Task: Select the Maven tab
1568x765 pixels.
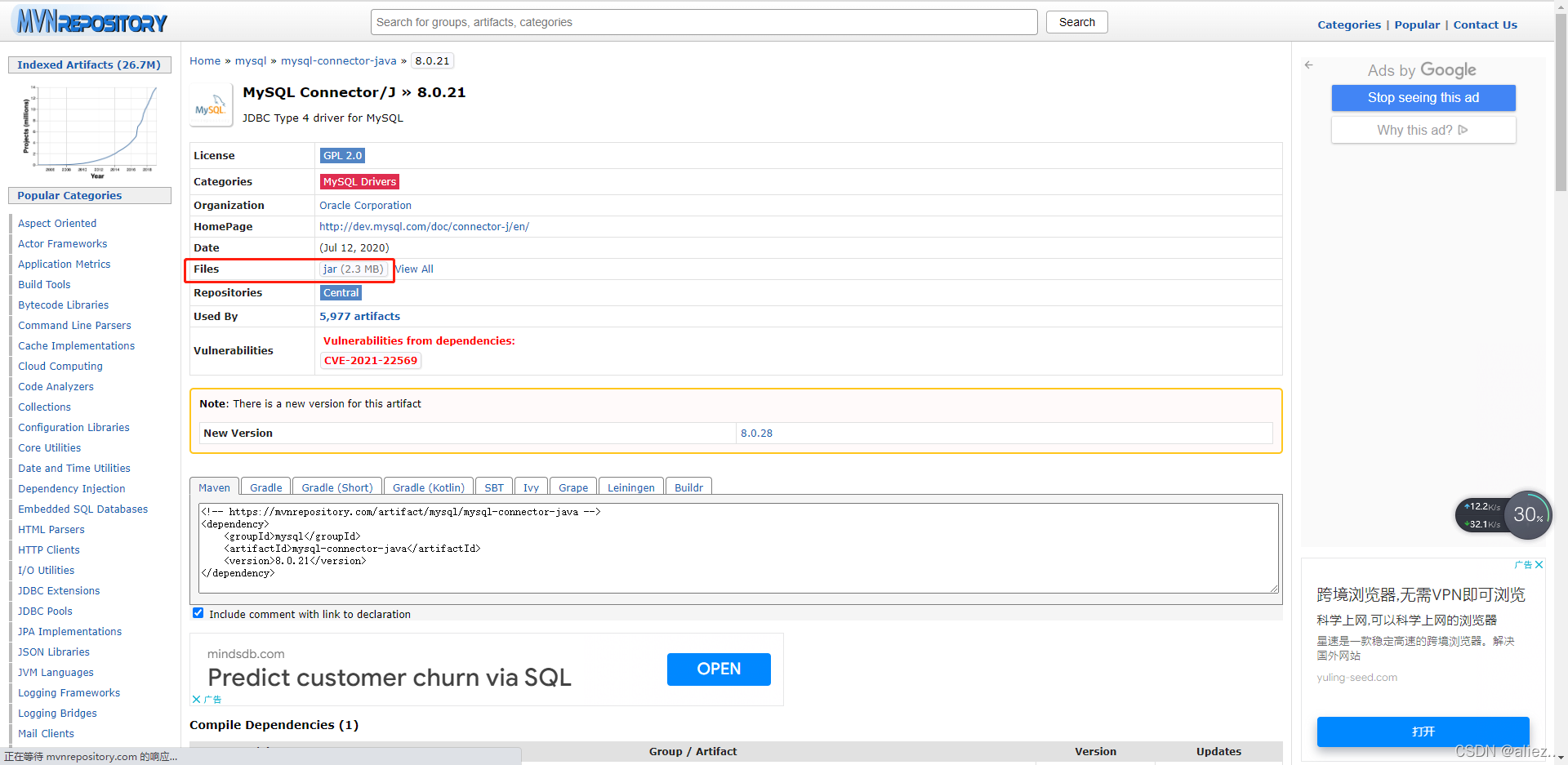Action: pos(214,487)
